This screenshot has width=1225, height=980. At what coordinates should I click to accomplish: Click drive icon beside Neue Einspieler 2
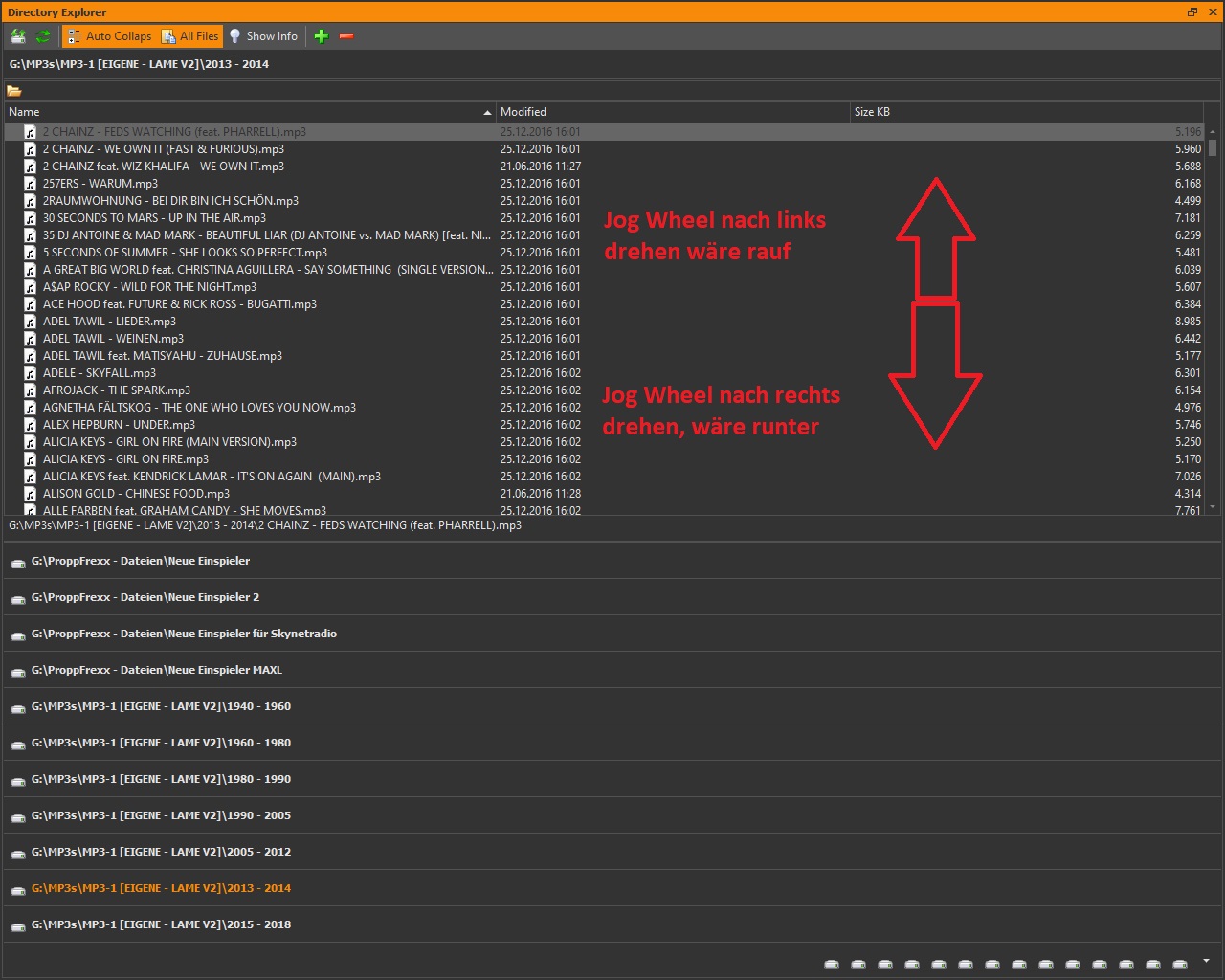pos(17,598)
